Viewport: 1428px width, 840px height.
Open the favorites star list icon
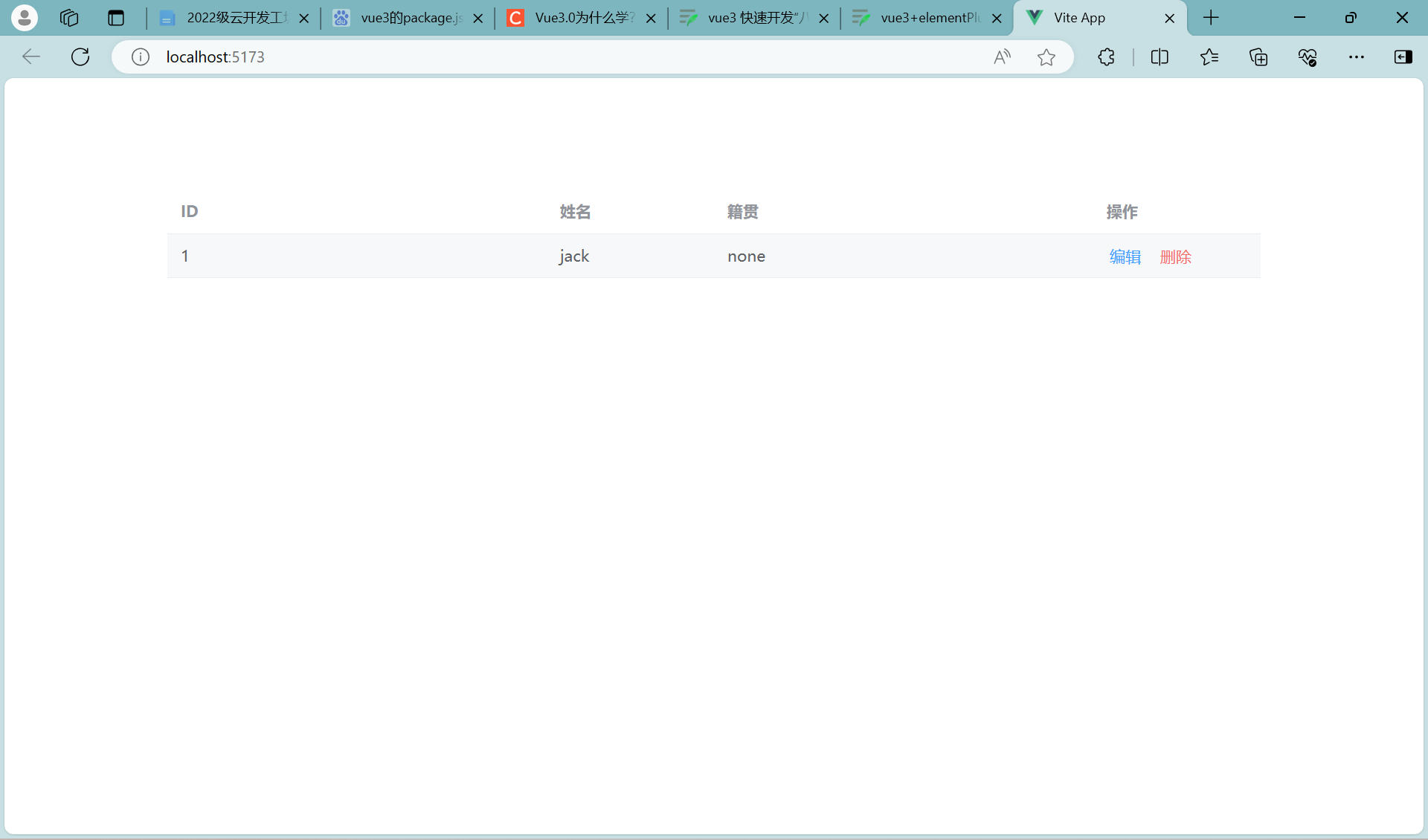1209,56
